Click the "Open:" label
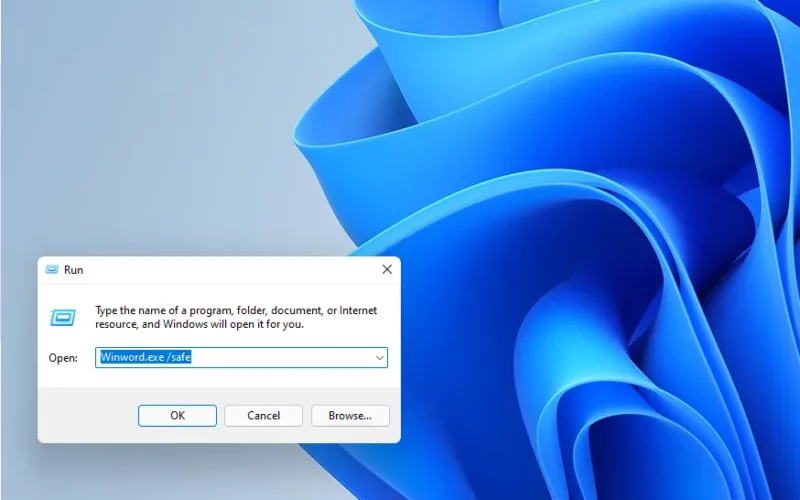 (x=63, y=358)
